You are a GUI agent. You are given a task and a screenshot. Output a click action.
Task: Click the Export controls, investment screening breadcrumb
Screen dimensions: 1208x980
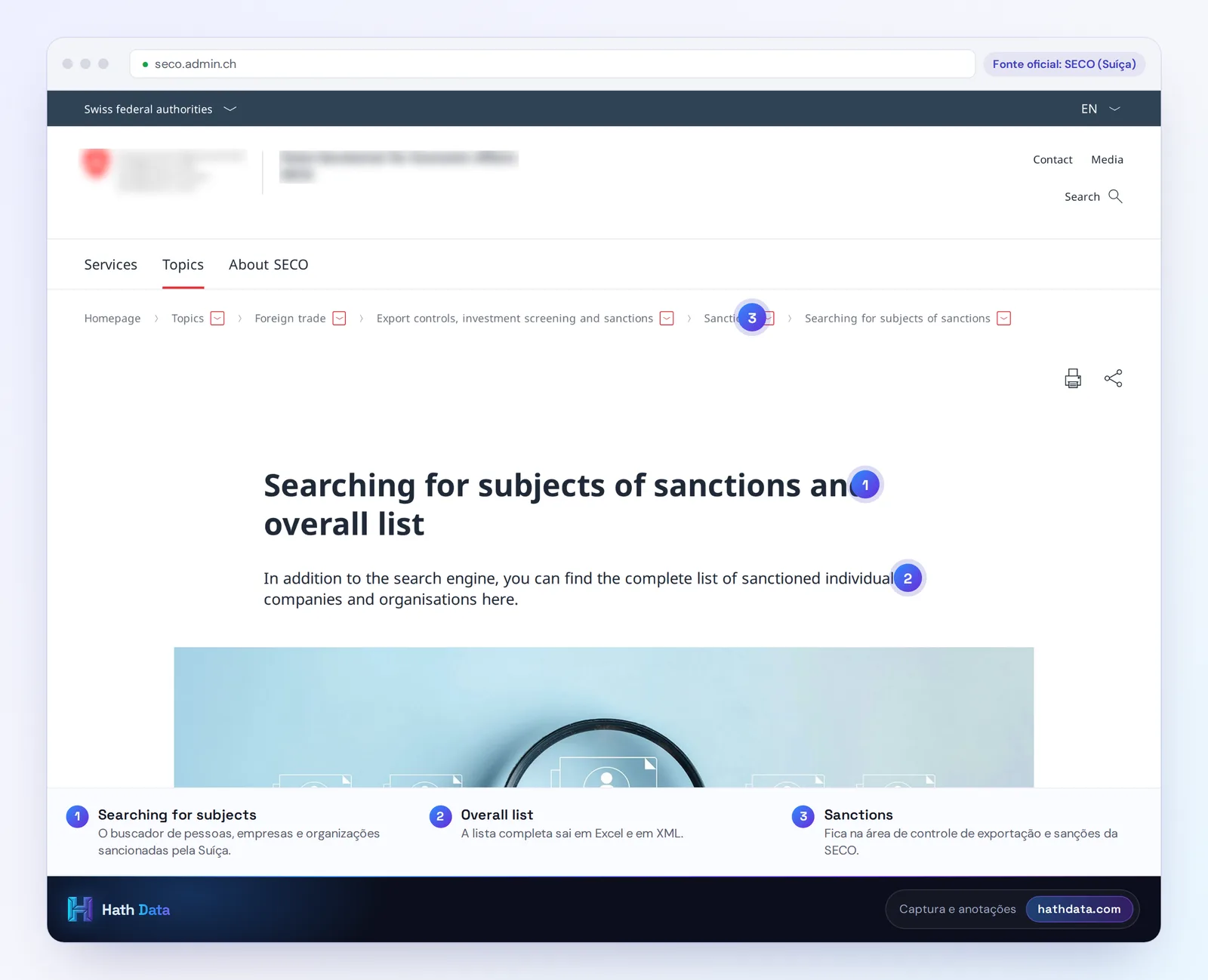[x=515, y=318]
